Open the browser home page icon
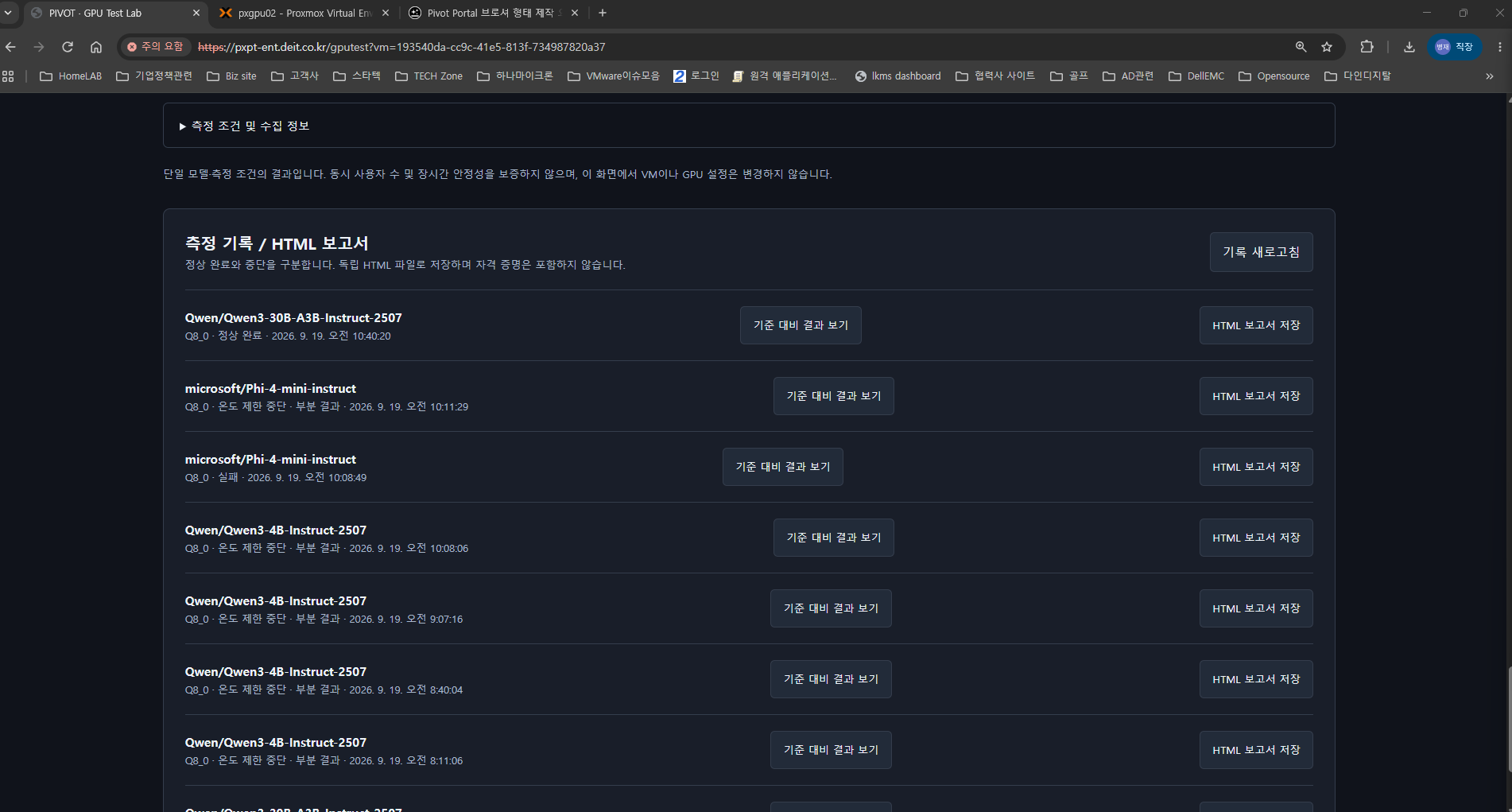Image resolution: width=1512 pixels, height=812 pixels. tap(96, 47)
